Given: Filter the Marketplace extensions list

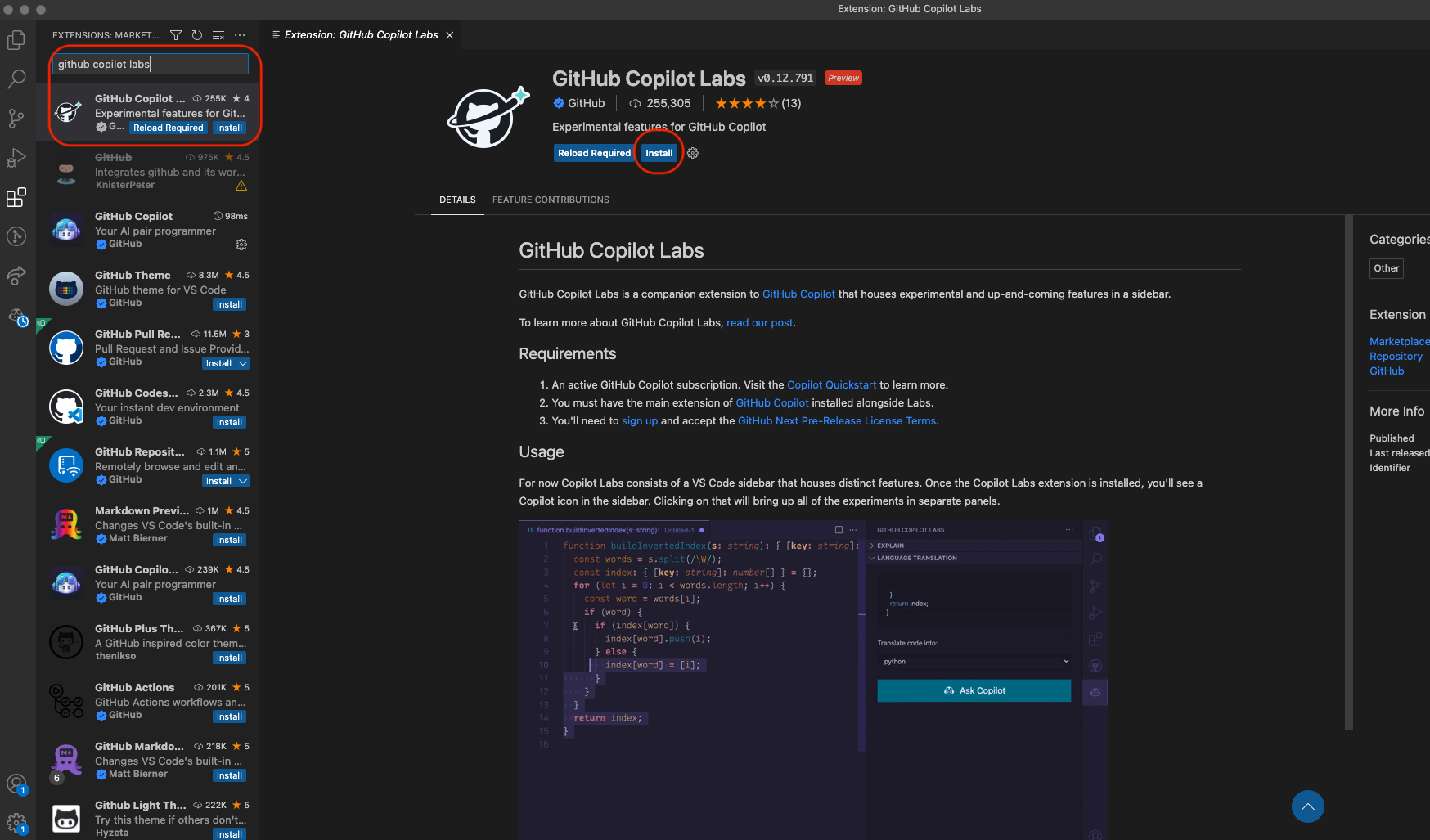Looking at the screenshot, I should [x=176, y=35].
